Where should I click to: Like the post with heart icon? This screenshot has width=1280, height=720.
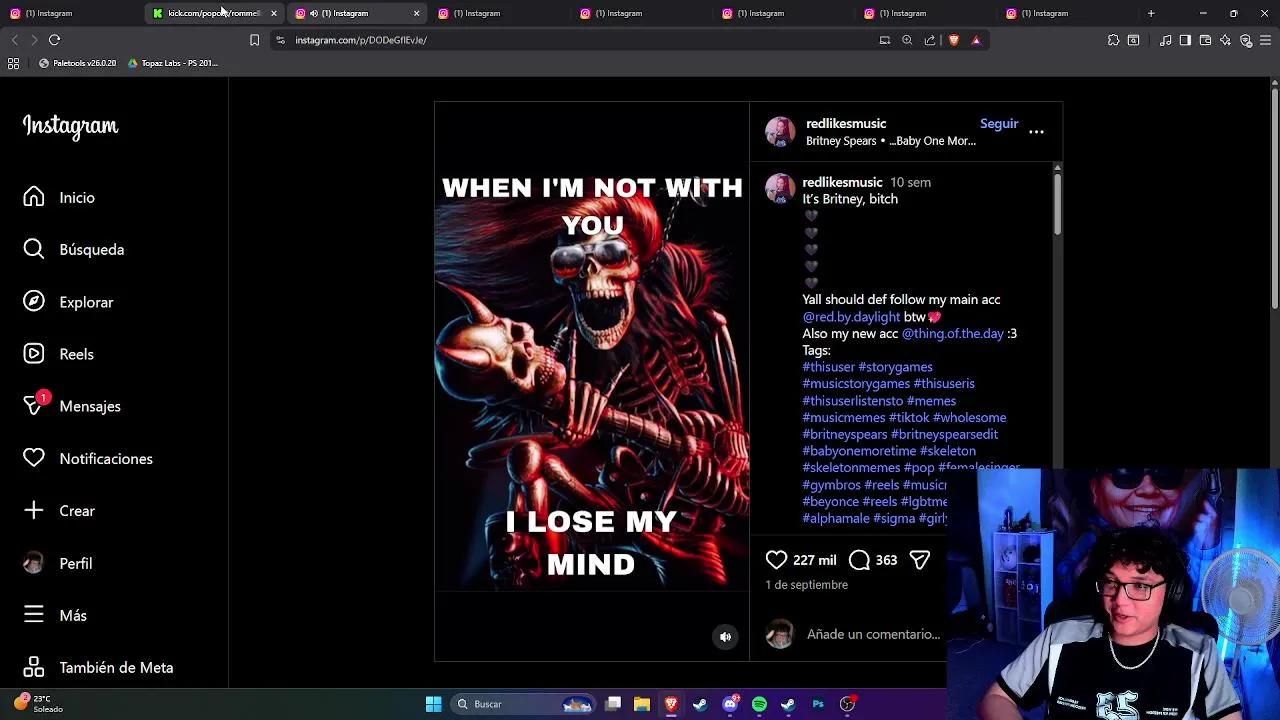[x=776, y=560]
